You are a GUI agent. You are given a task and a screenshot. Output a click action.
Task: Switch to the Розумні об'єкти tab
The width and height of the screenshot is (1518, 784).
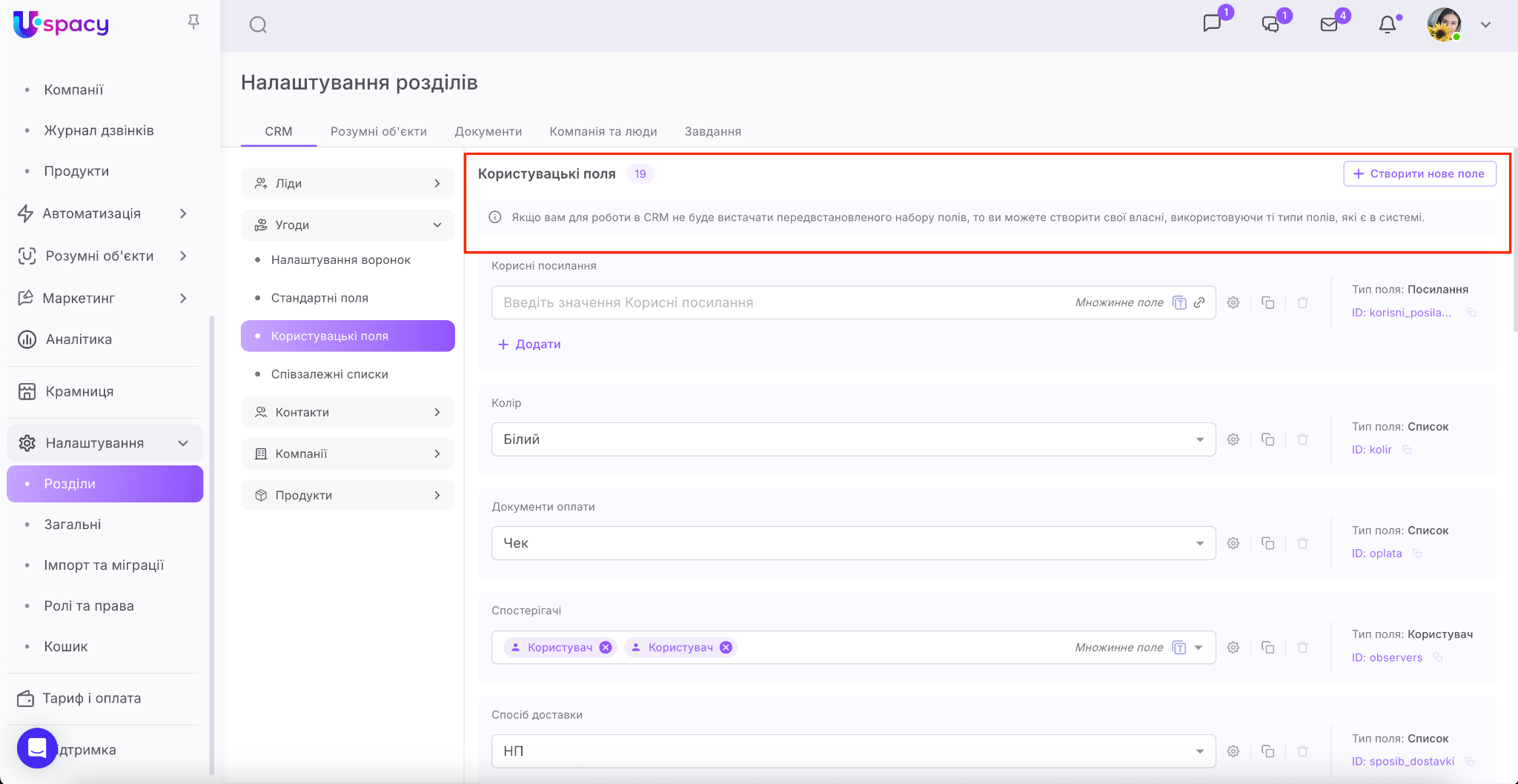pos(378,131)
